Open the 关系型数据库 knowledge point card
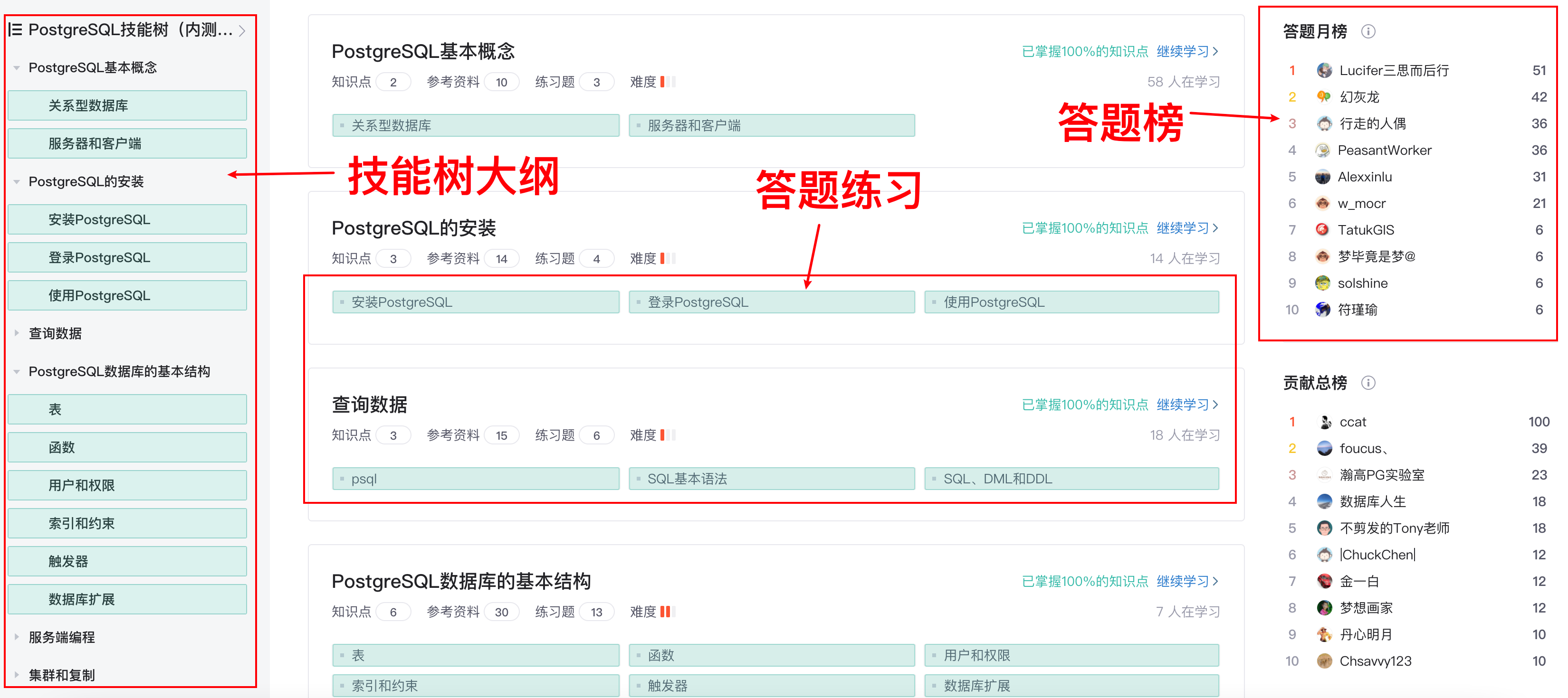 (476, 125)
